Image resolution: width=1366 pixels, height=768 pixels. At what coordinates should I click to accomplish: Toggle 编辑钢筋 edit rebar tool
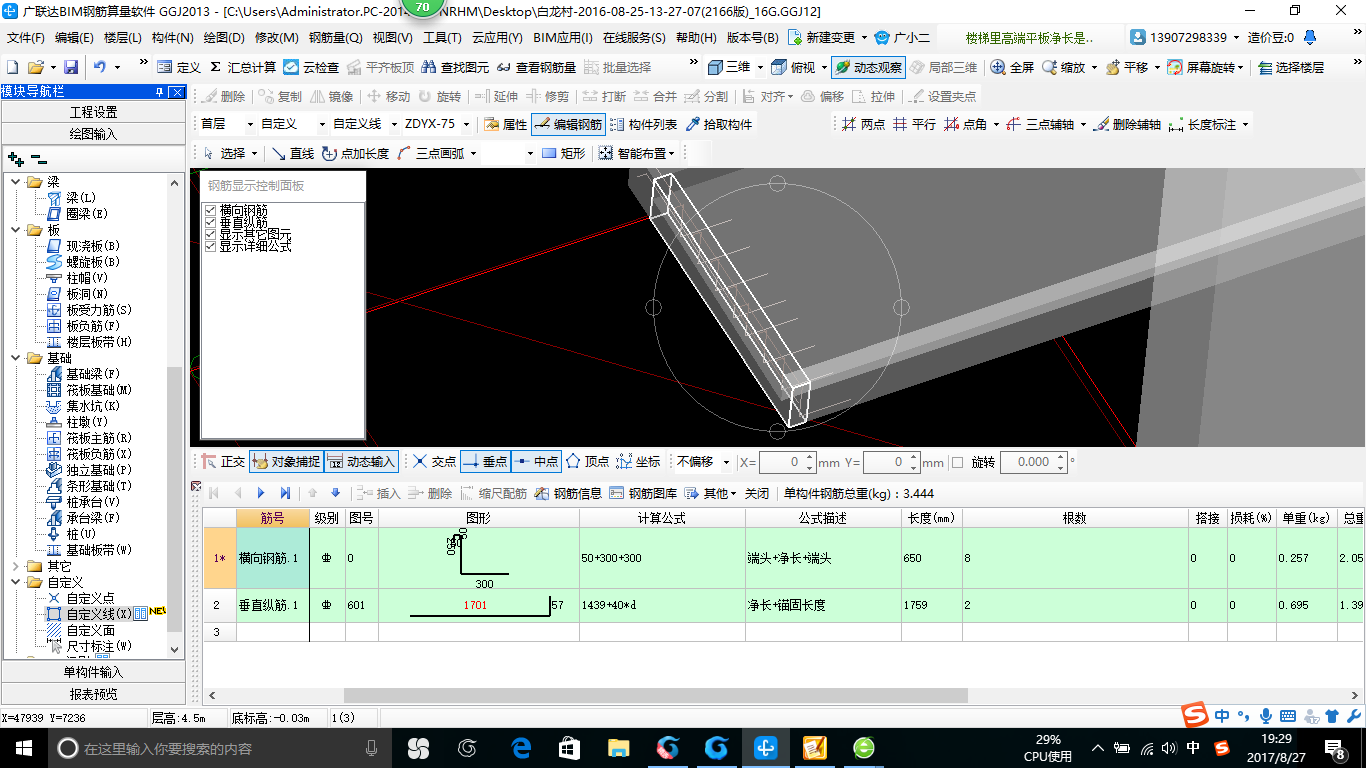coord(568,124)
